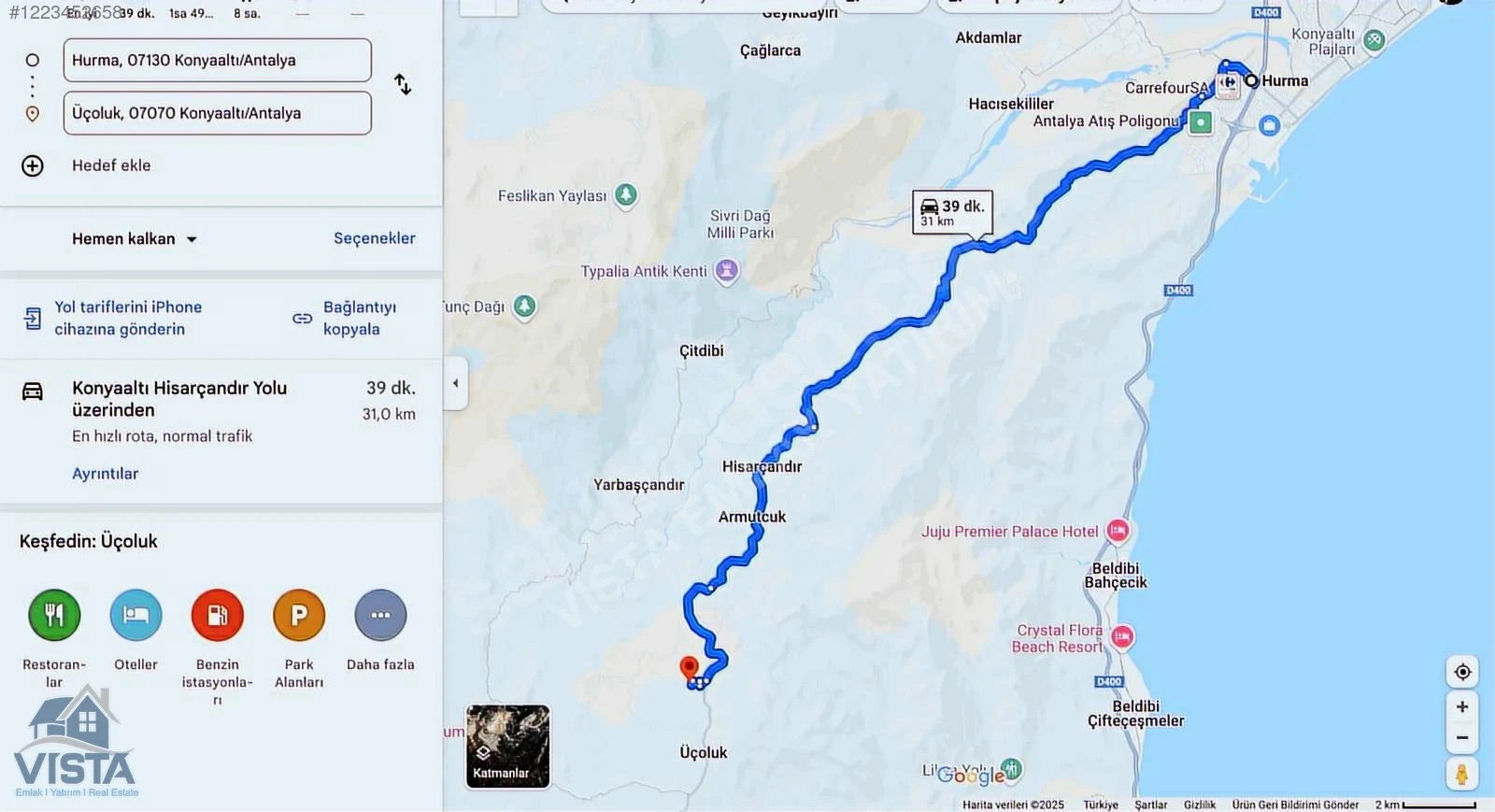Show Benzin istasyonları fuel icon
Screen dimensions: 1495x812
coord(217,615)
